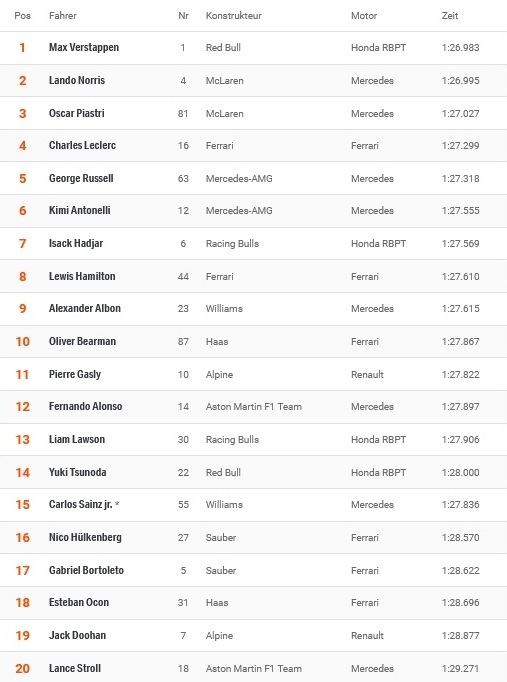Viewport: 507px width, 682px height.
Task: Click driver name Max Verstappen
Action: tap(83, 47)
